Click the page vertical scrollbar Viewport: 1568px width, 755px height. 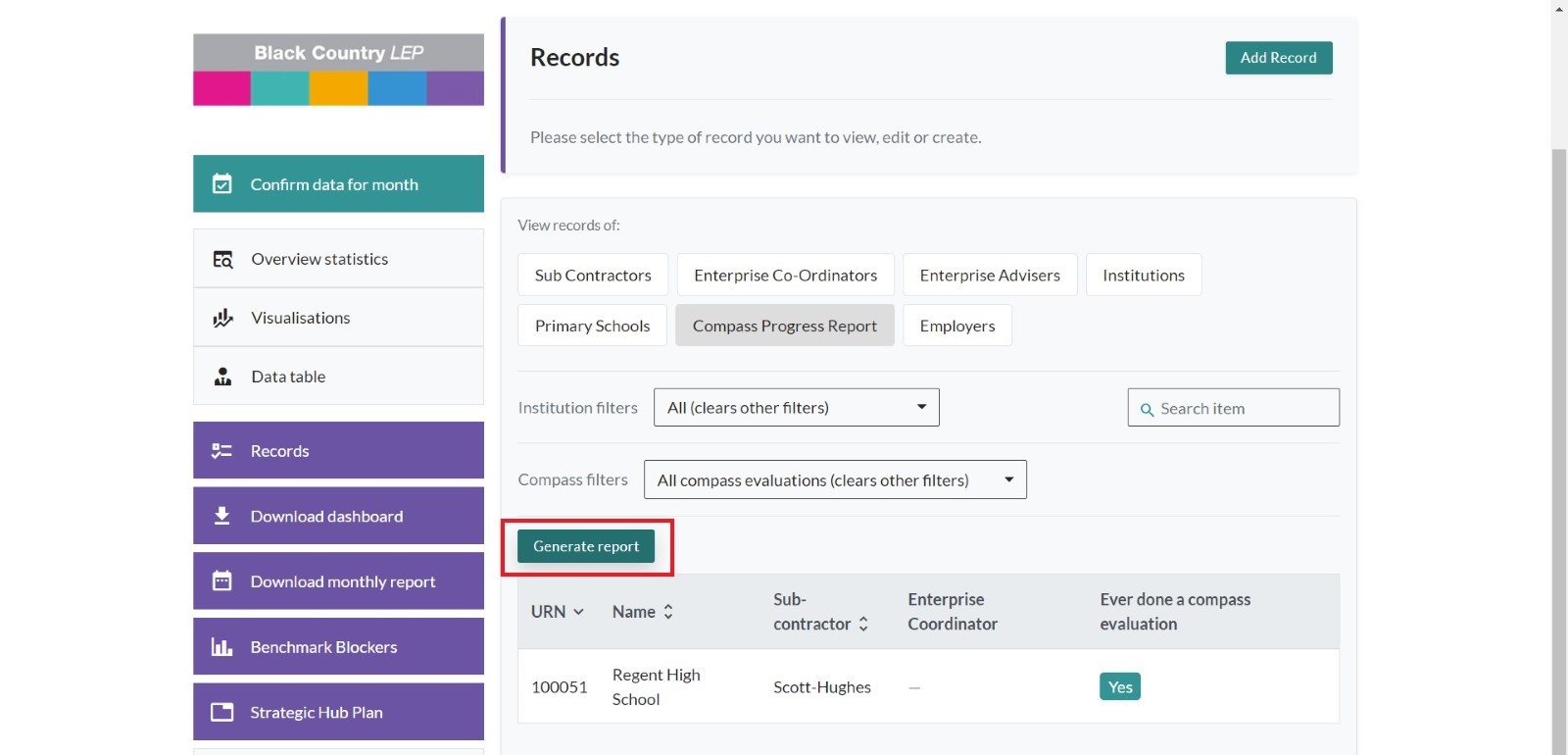1558,441
